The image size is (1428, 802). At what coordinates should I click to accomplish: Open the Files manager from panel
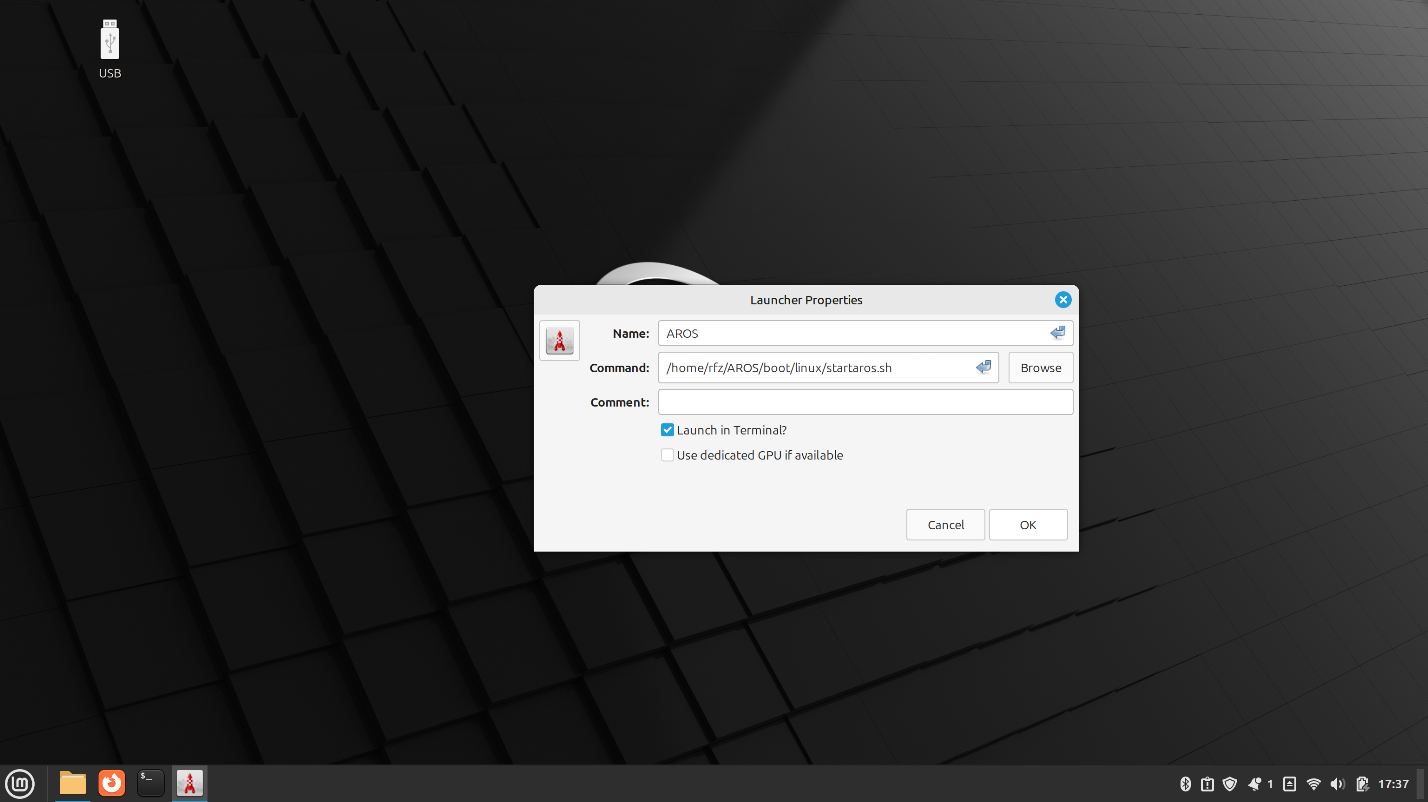pyautogui.click(x=73, y=783)
